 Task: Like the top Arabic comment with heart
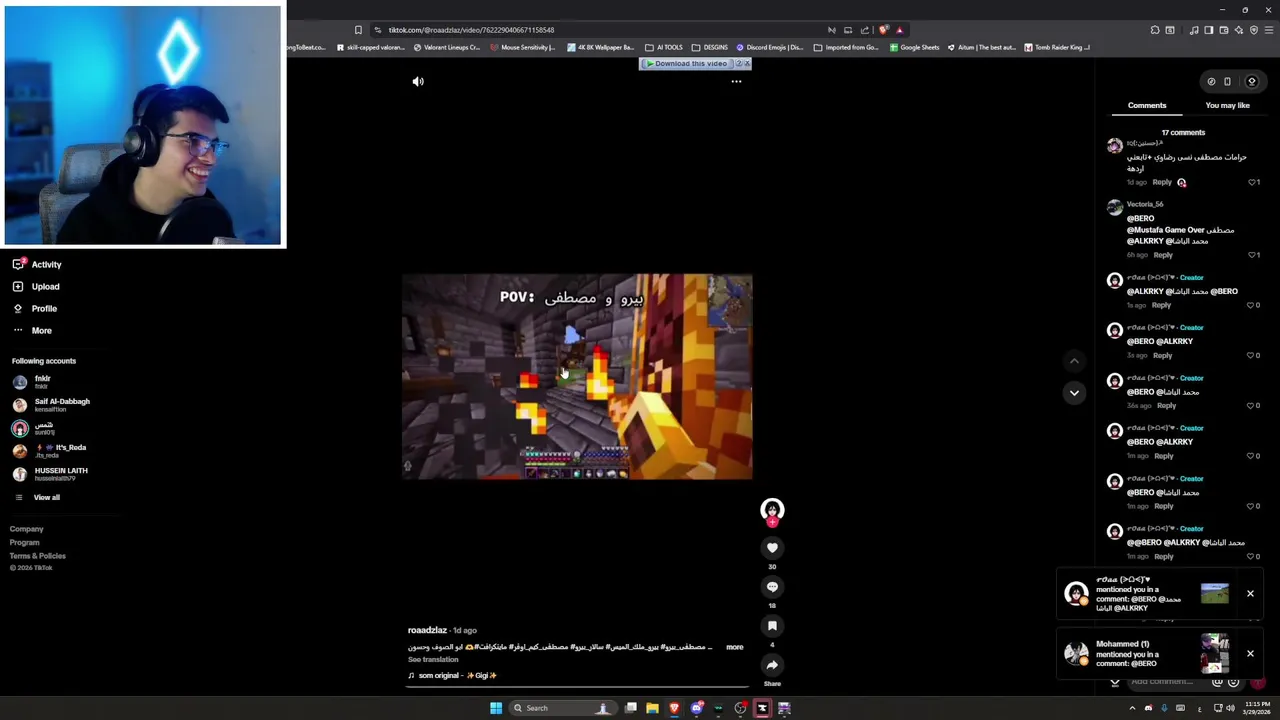[x=1251, y=182]
